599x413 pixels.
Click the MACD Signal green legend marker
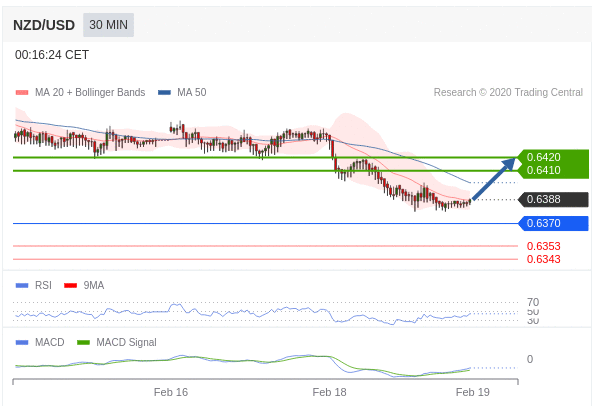click(83, 342)
